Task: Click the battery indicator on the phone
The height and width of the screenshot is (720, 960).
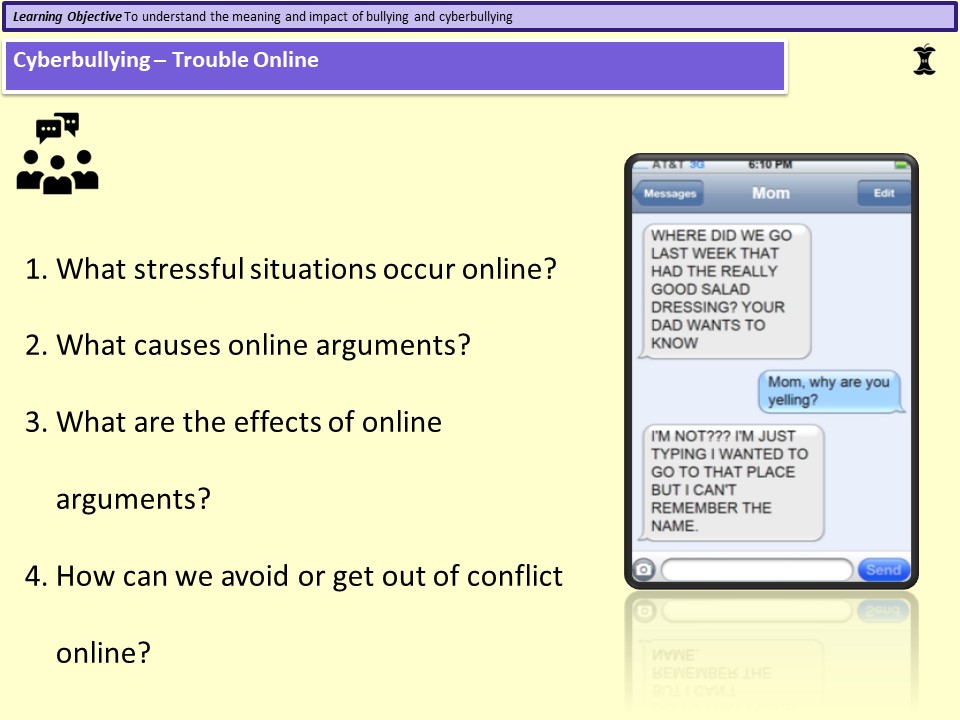Action: click(x=902, y=163)
